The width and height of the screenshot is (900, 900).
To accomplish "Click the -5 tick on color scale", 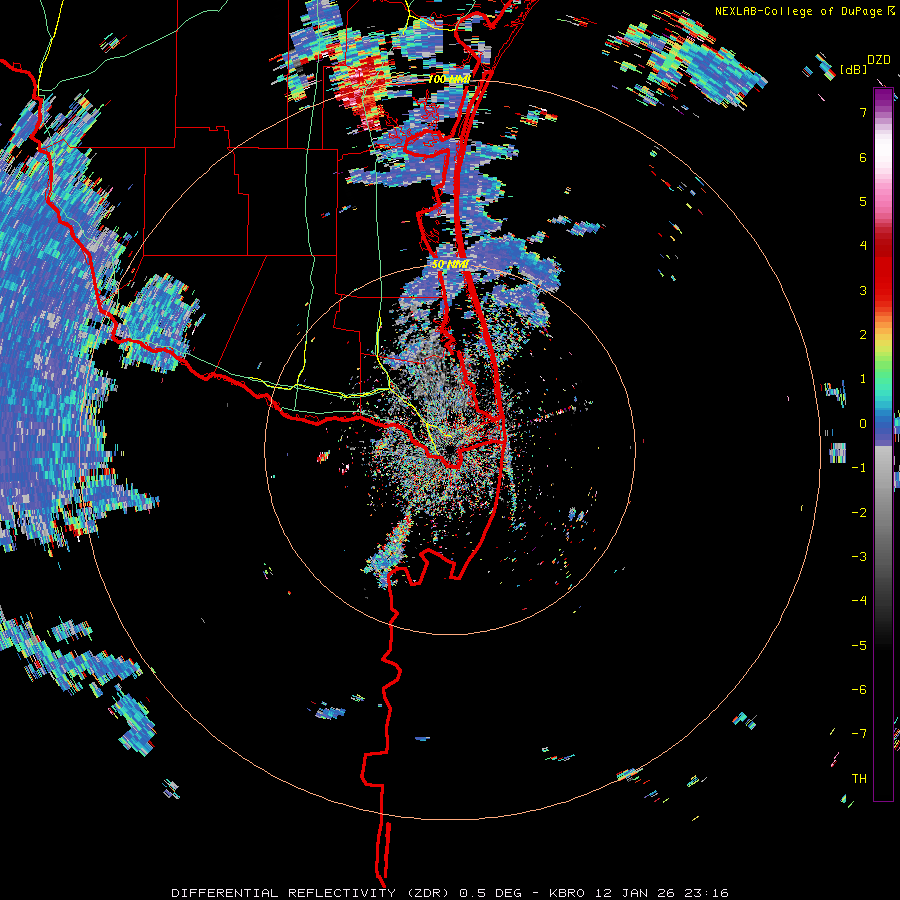I will point(859,646).
